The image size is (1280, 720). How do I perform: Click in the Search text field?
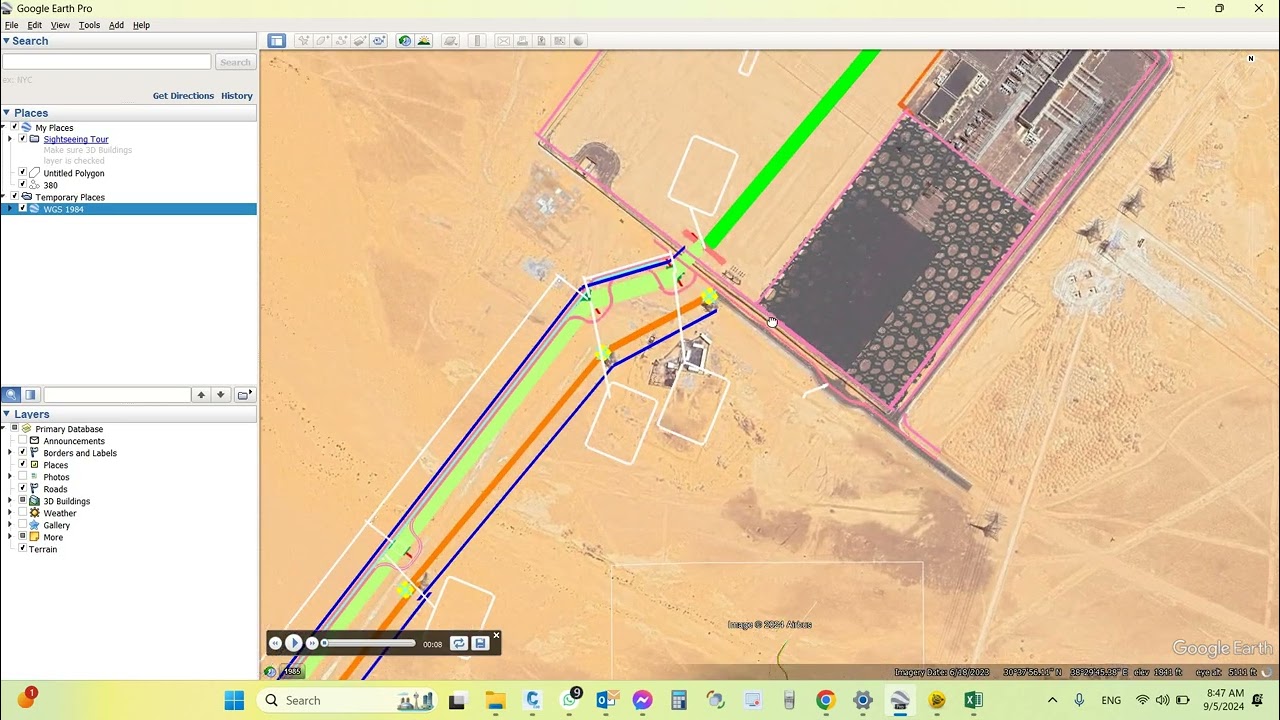(107, 62)
